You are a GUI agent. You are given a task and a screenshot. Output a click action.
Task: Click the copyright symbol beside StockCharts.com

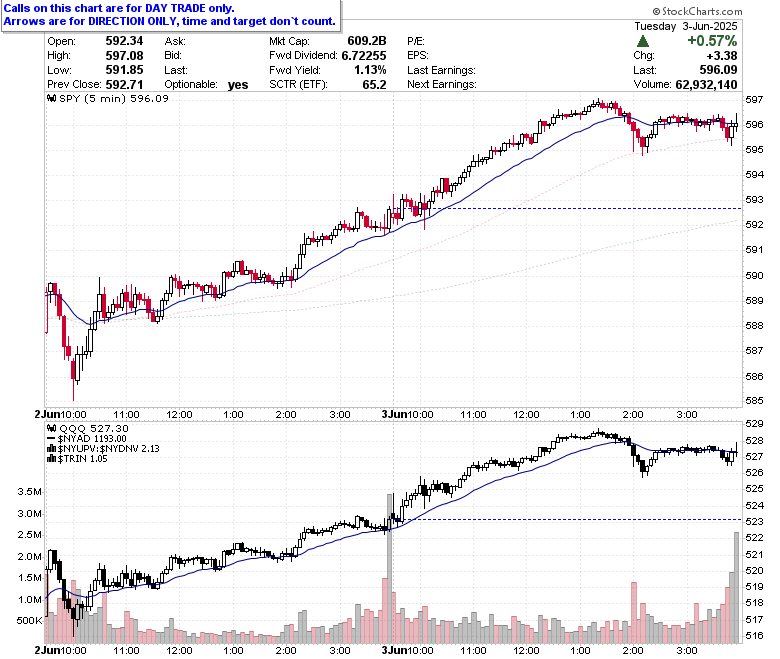tap(656, 11)
